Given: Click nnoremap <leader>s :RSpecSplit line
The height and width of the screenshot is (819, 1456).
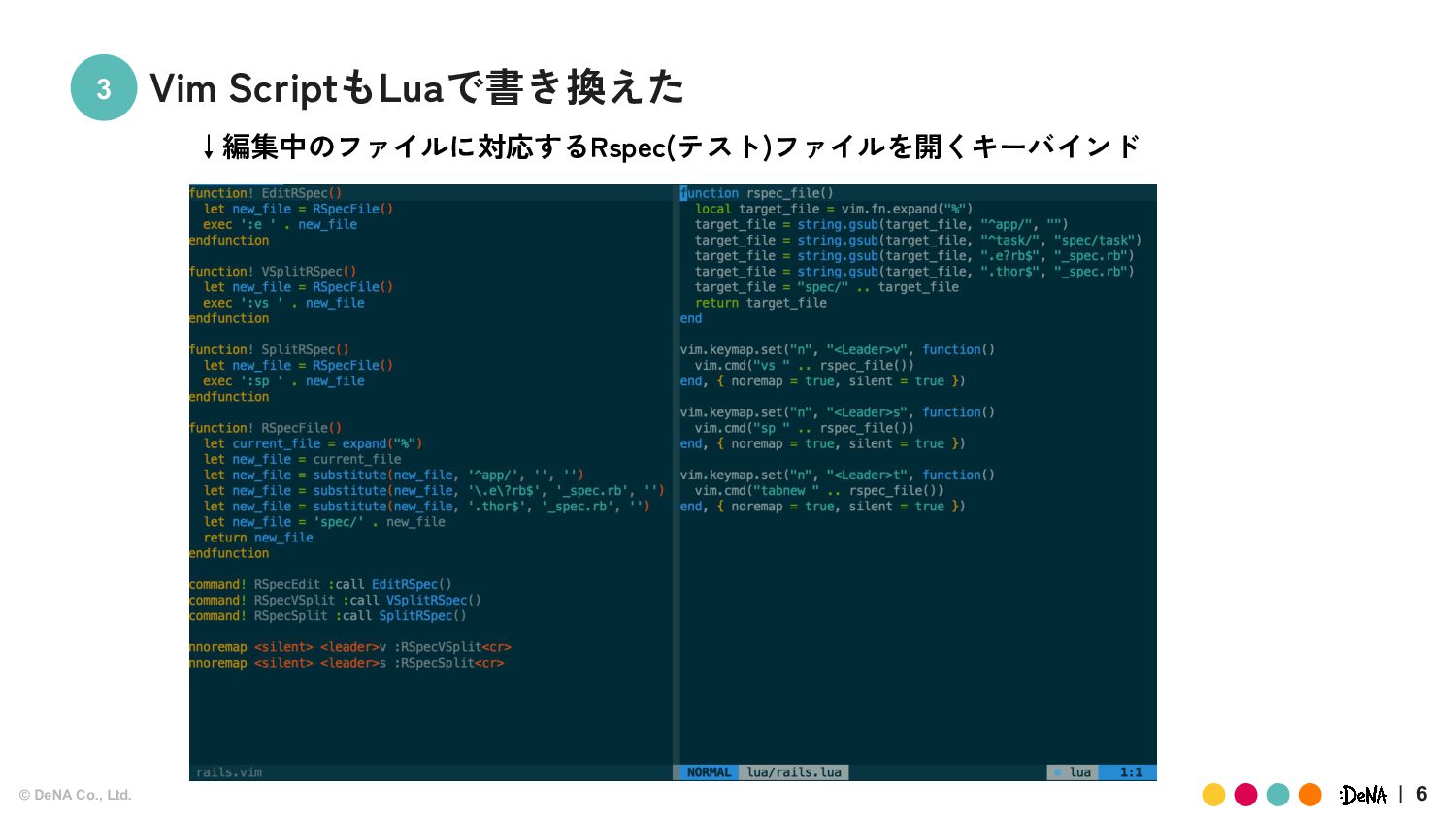Looking at the screenshot, I should 346,663.
